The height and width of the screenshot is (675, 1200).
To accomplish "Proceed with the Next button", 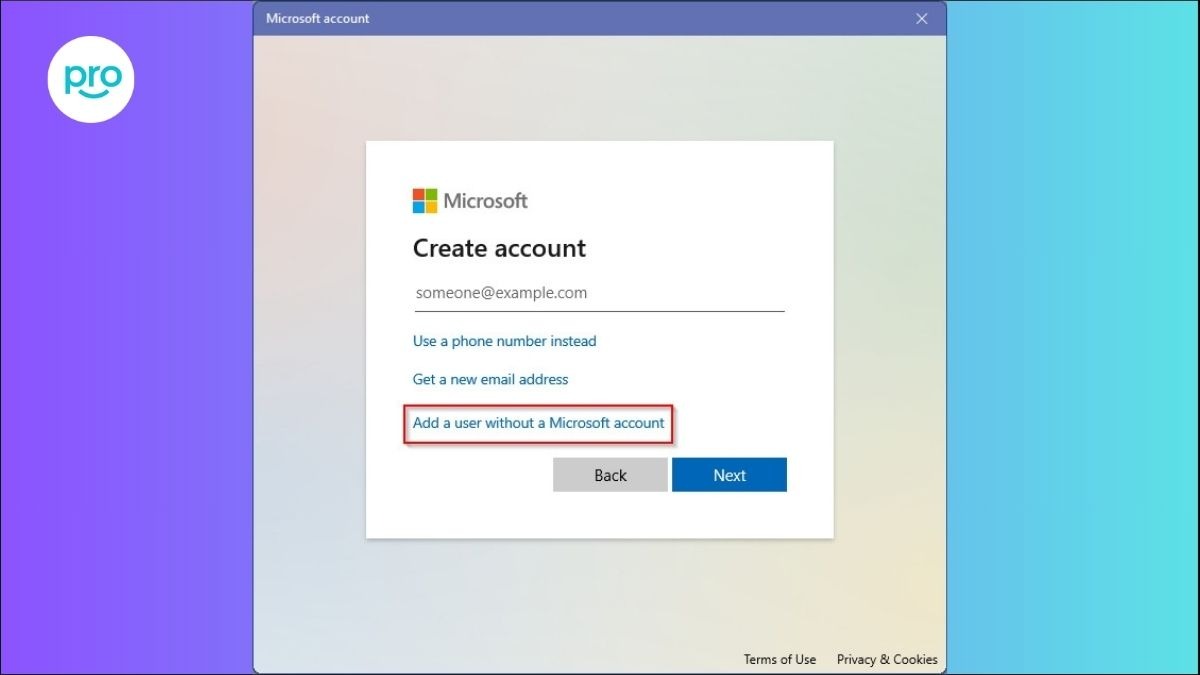I will pyautogui.click(x=729, y=475).
